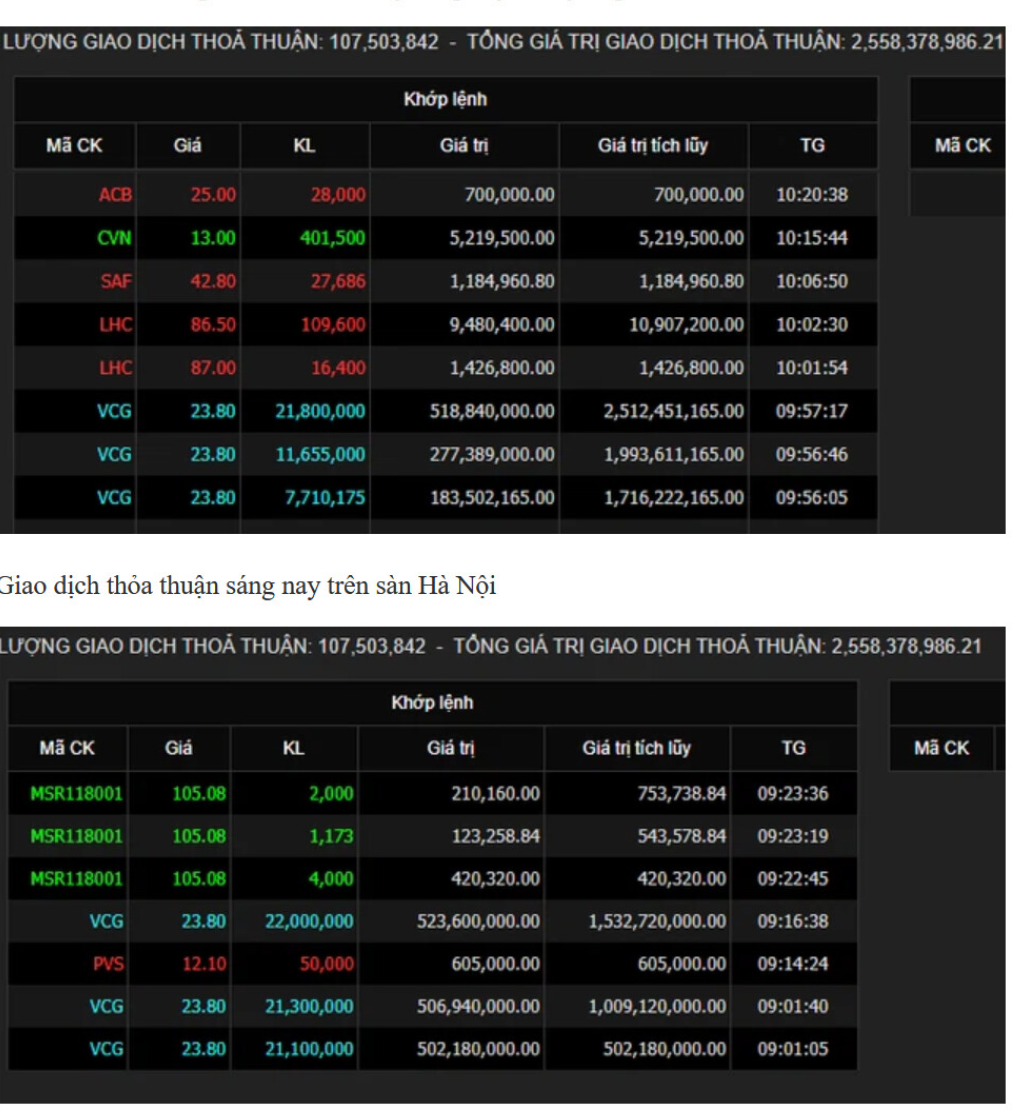Click cumulative value 1,993,611,165.00
This screenshot has width=1012, height=1110.
click(x=674, y=454)
